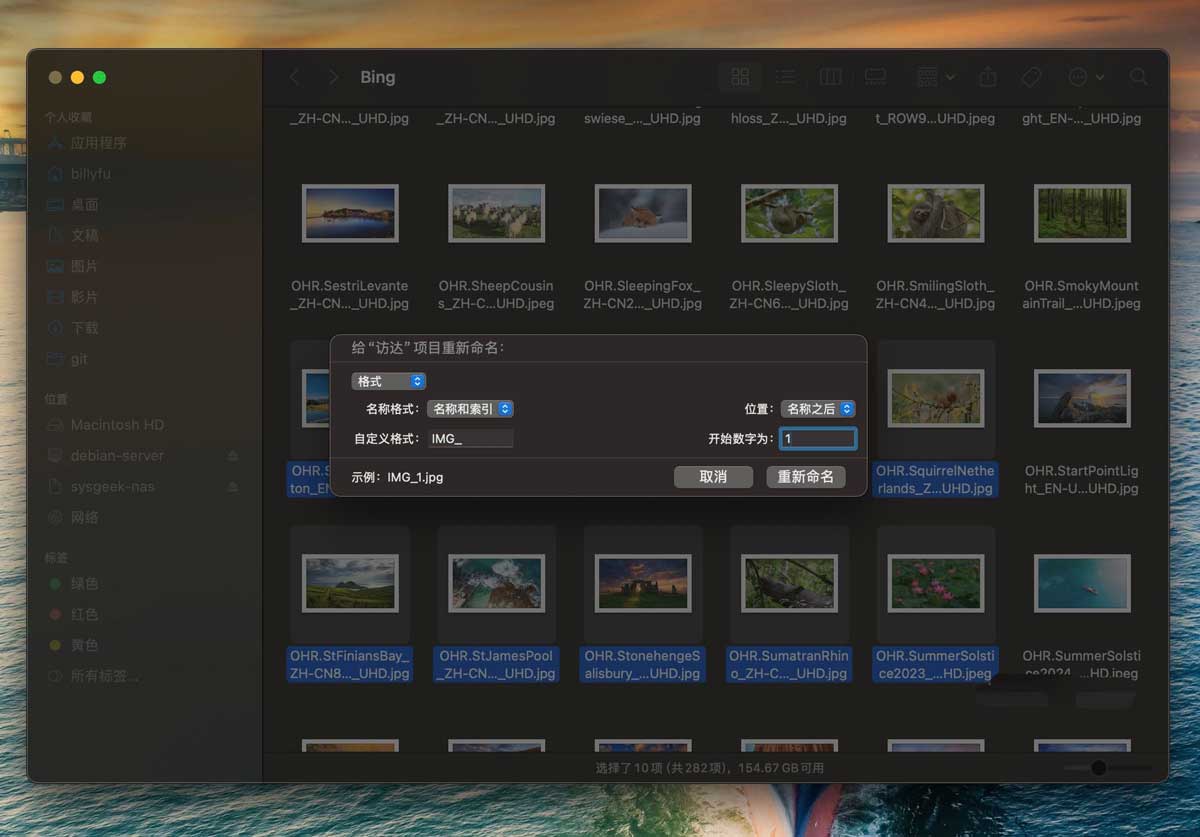
Task: Switch to icon grid view
Action: pos(740,77)
